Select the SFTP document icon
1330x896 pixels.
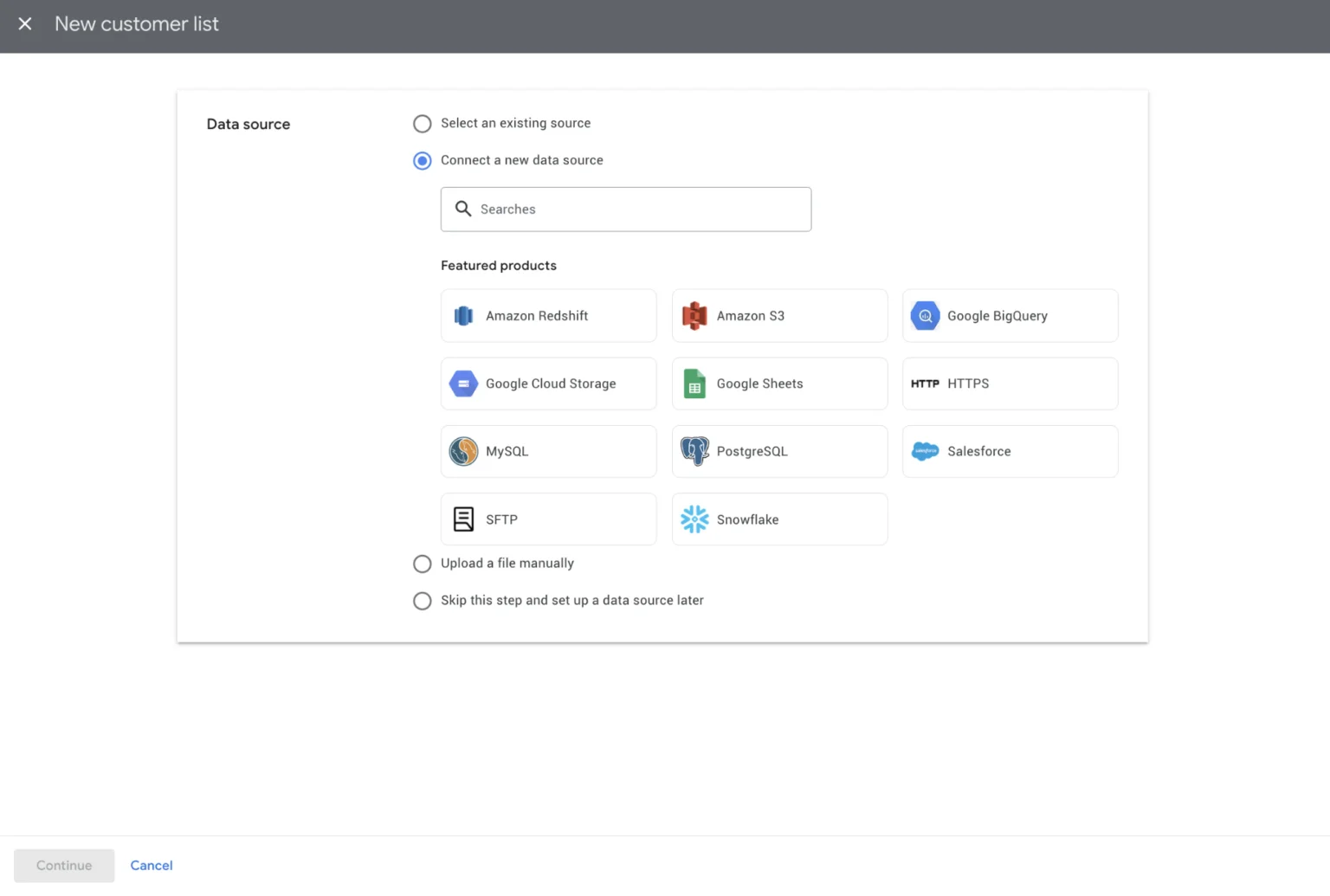coord(463,519)
